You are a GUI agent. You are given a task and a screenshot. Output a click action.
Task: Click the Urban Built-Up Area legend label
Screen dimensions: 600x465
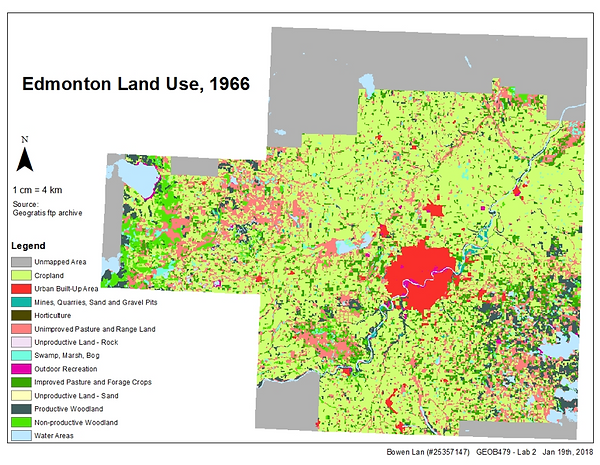[66, 289]
